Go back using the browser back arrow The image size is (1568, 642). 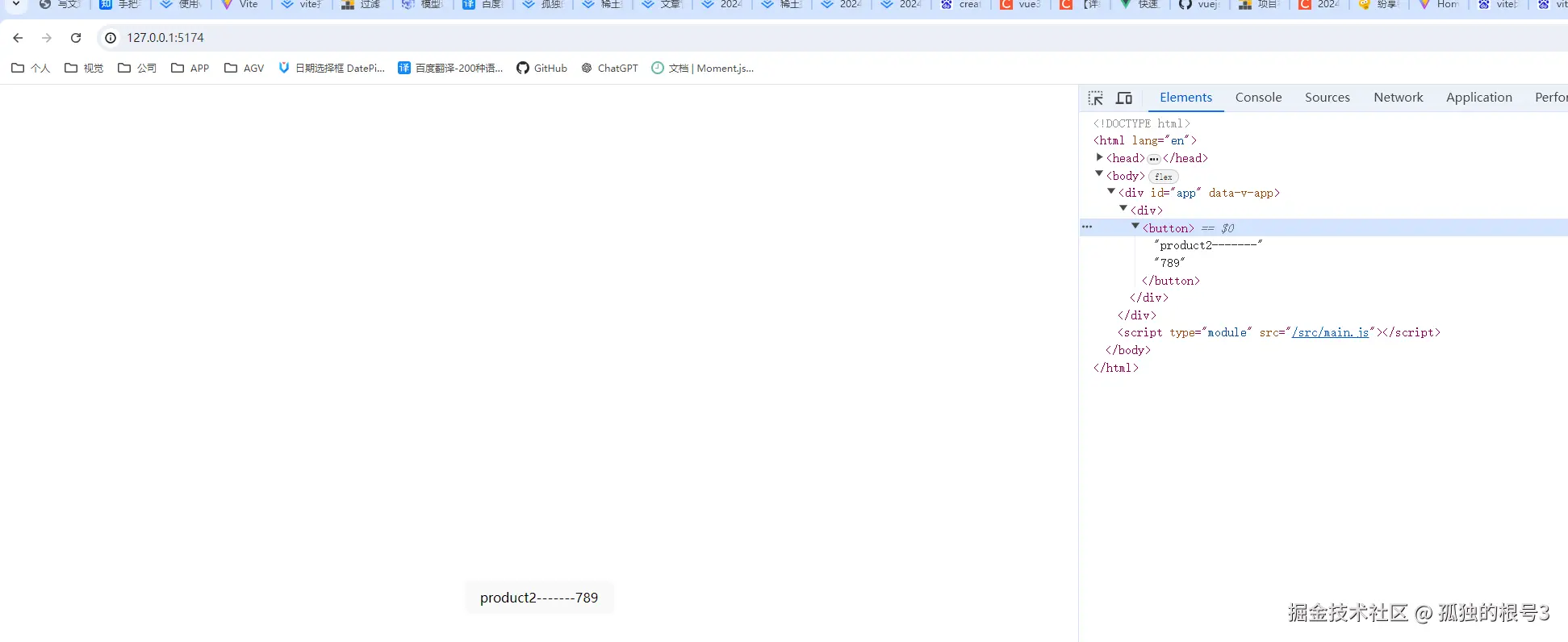point(18,38)
